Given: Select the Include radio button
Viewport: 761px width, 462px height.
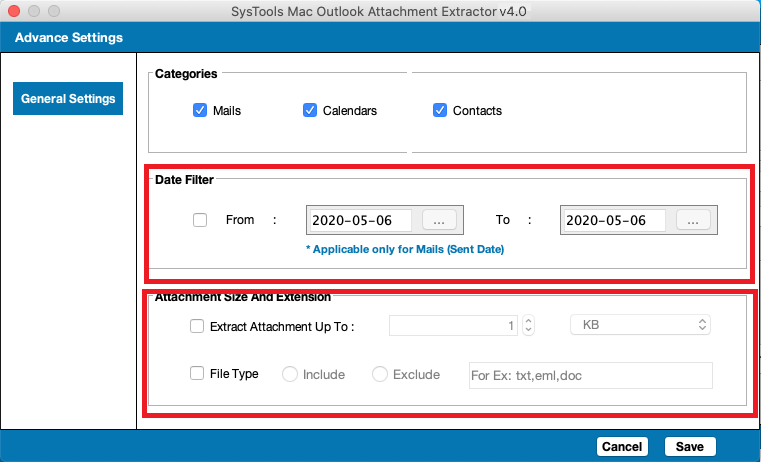Looking at the screenshot, I should pos(290,374).
